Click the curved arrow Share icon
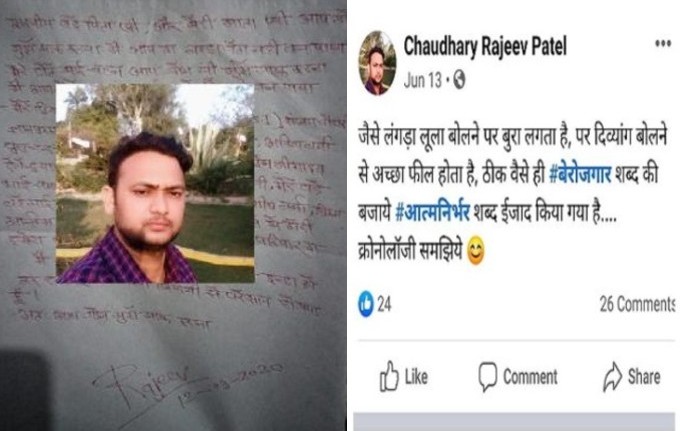This screenshot has width=680, height=431. click(612, 376)
